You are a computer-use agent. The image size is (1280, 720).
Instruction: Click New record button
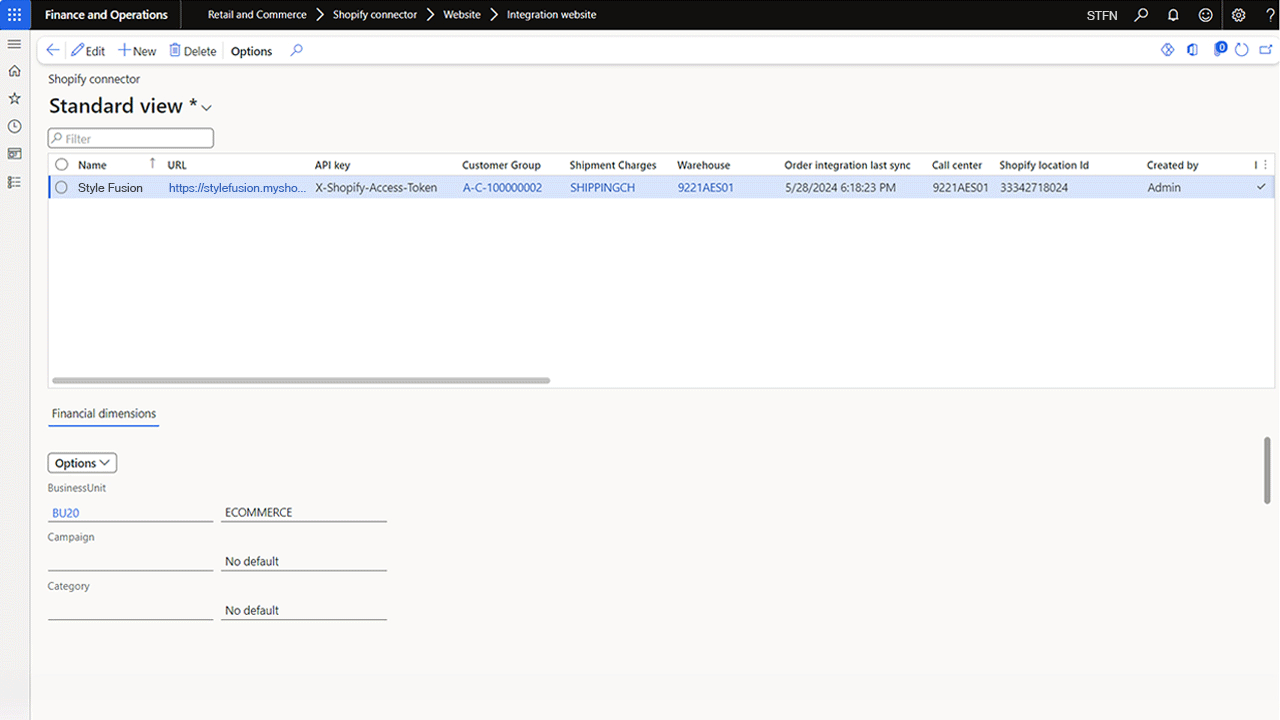(x=137, y=51)
